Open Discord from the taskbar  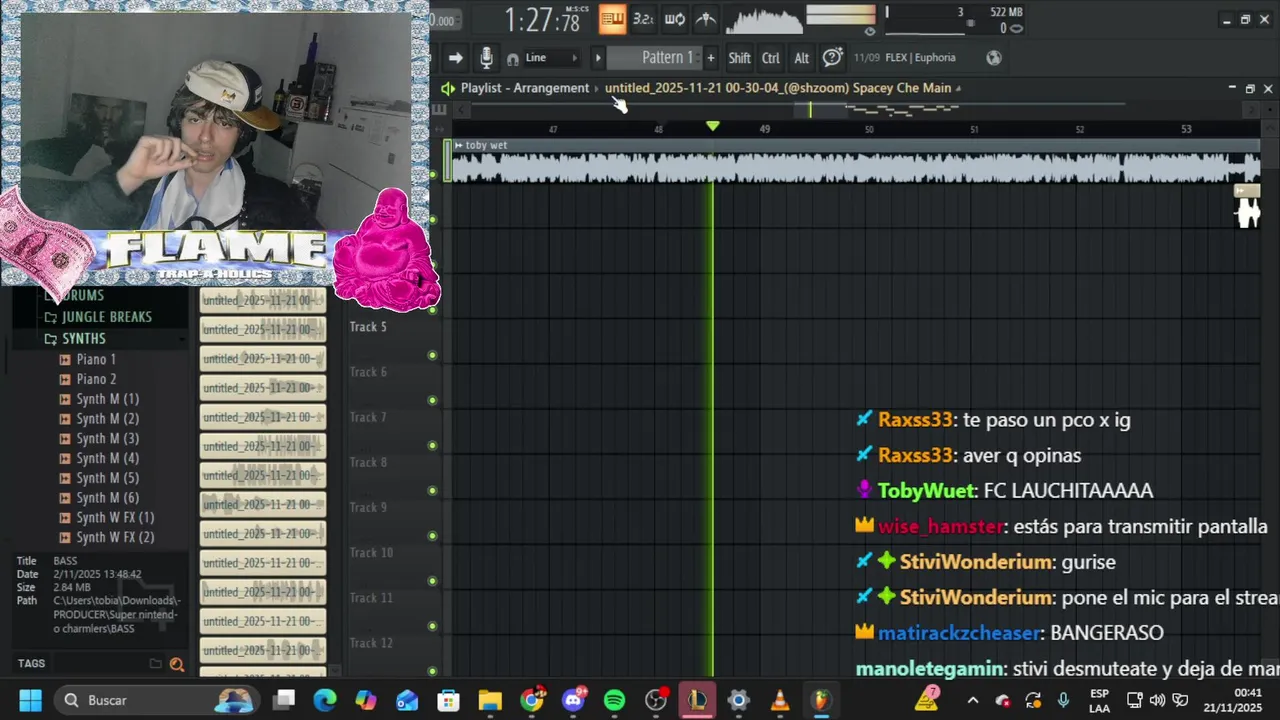573,700
